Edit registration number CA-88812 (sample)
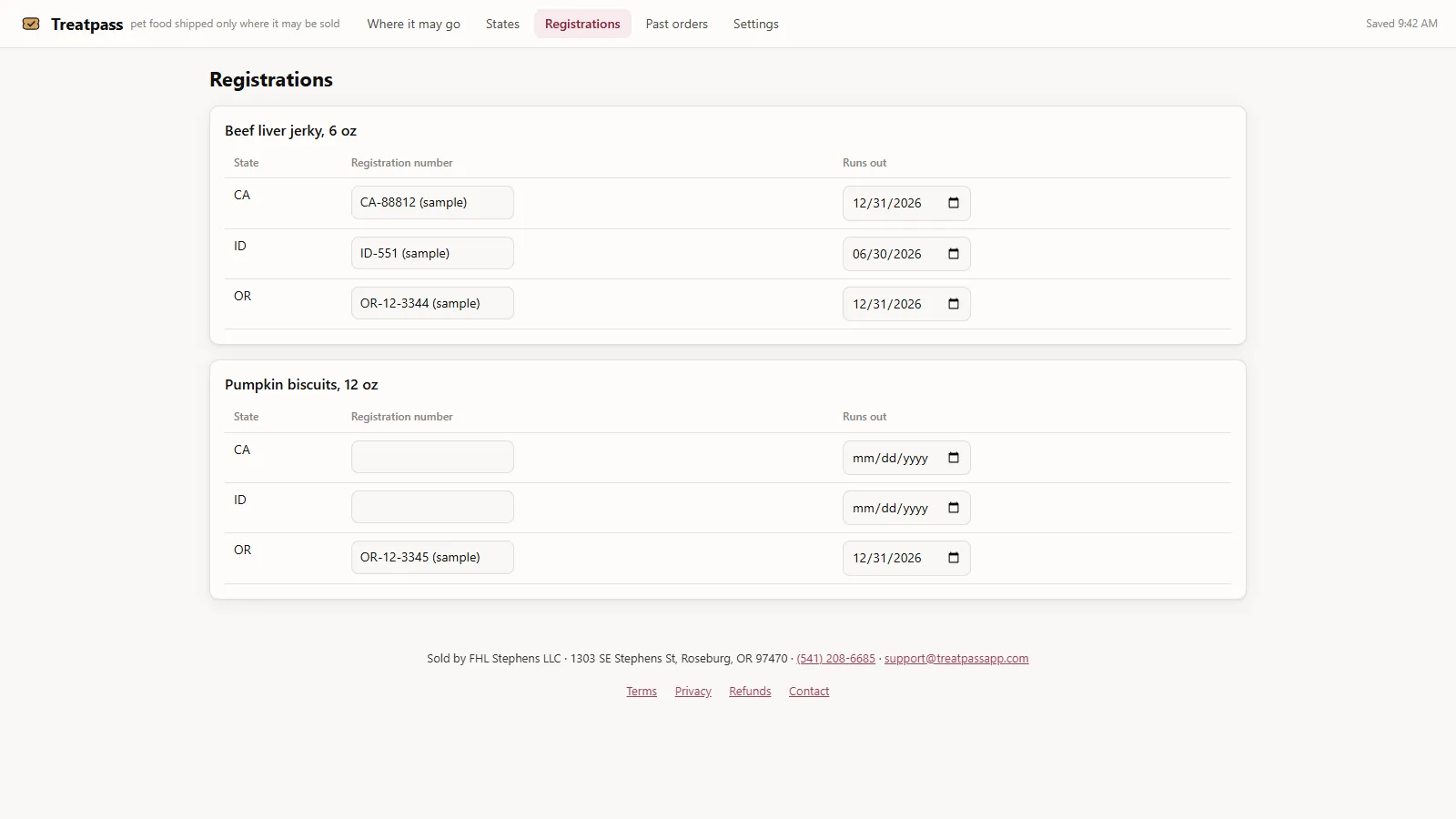 pyautogui.click(x=432, y=202)
